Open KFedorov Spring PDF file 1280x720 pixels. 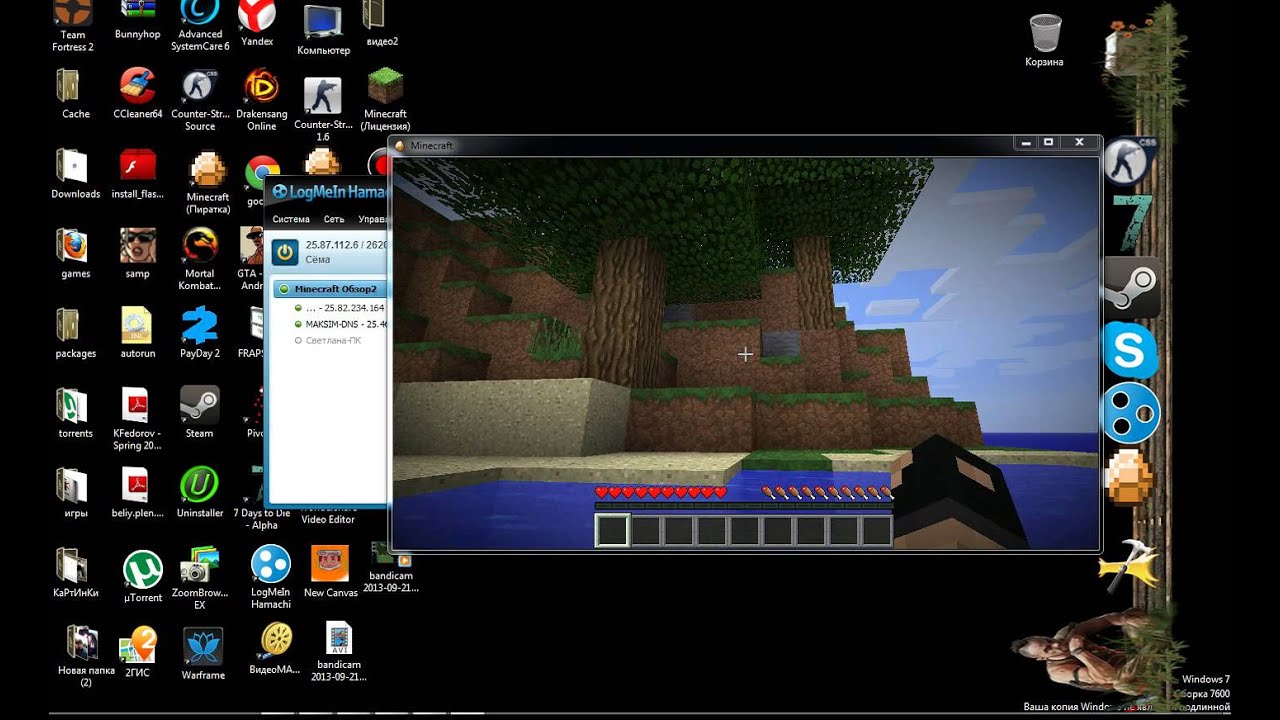138,419
